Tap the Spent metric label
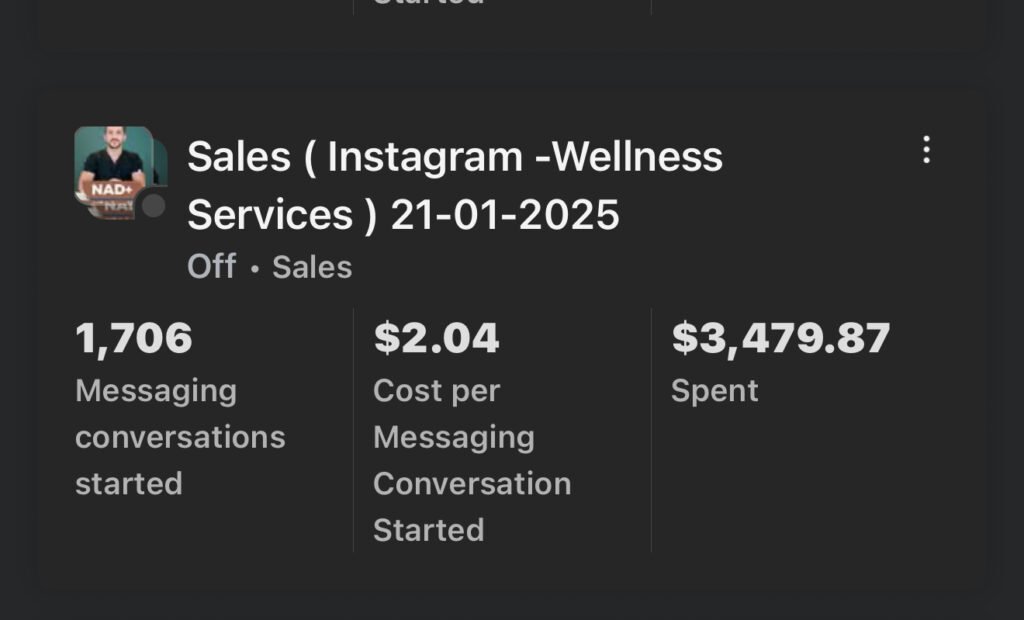The image size is (1024, 620). (714, 391)
